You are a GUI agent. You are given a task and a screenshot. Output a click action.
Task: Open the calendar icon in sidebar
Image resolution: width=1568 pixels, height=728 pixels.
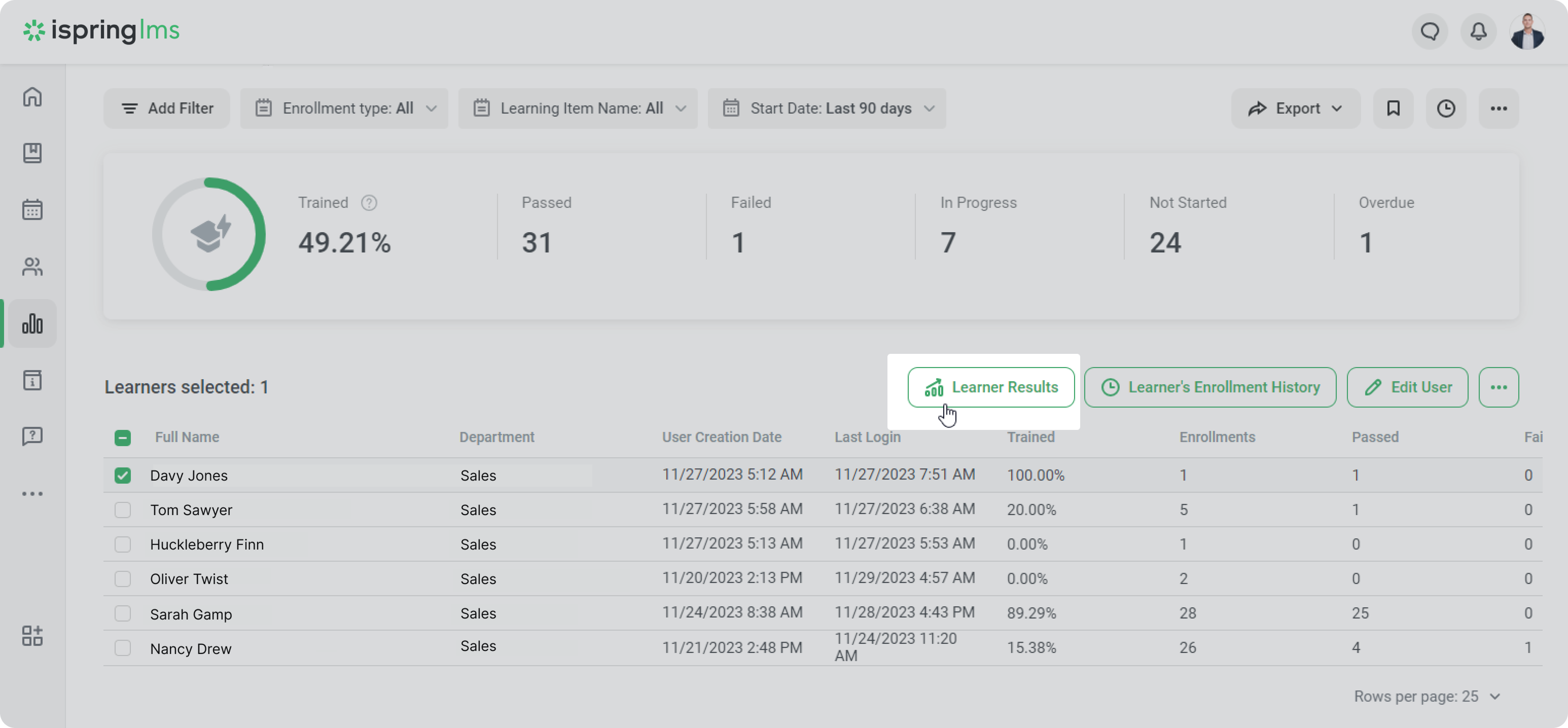click(32, 210)
